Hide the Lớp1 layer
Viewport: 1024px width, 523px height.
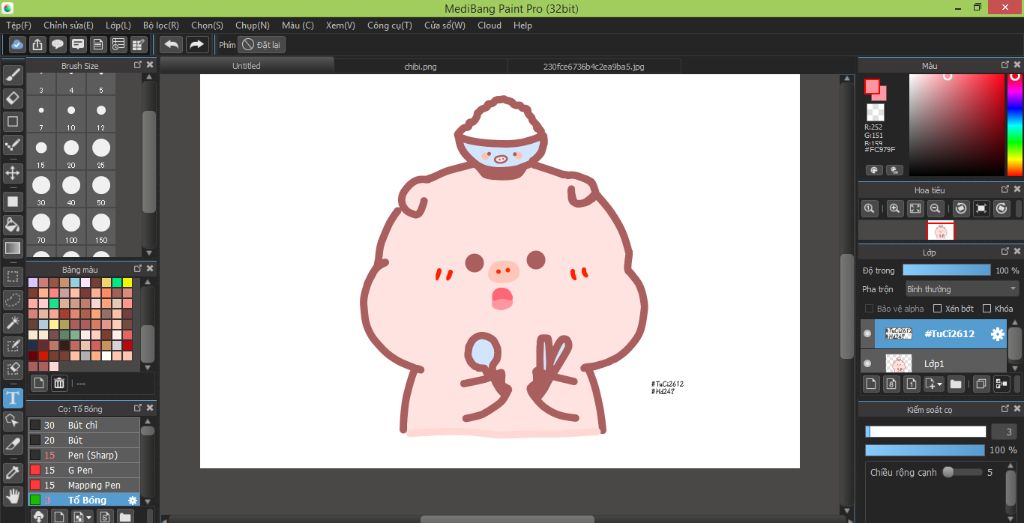[x=867, y=363]
